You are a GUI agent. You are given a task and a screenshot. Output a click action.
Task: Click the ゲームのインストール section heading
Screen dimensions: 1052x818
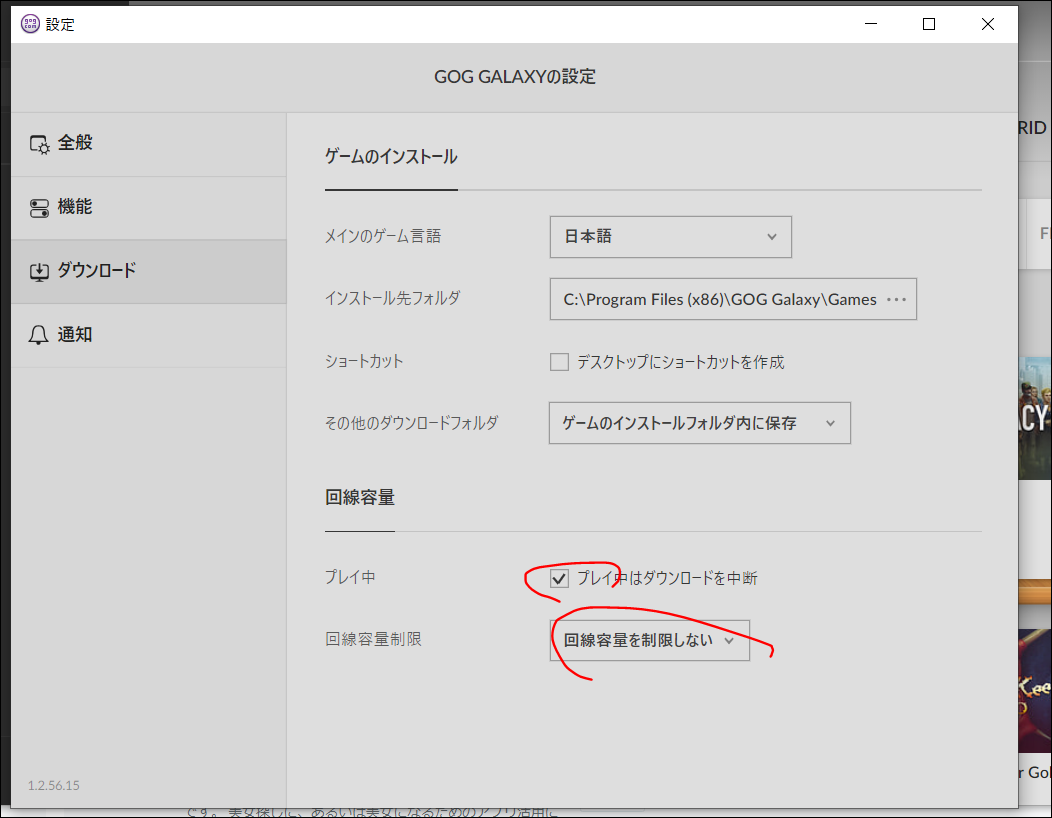click(391, 157)
